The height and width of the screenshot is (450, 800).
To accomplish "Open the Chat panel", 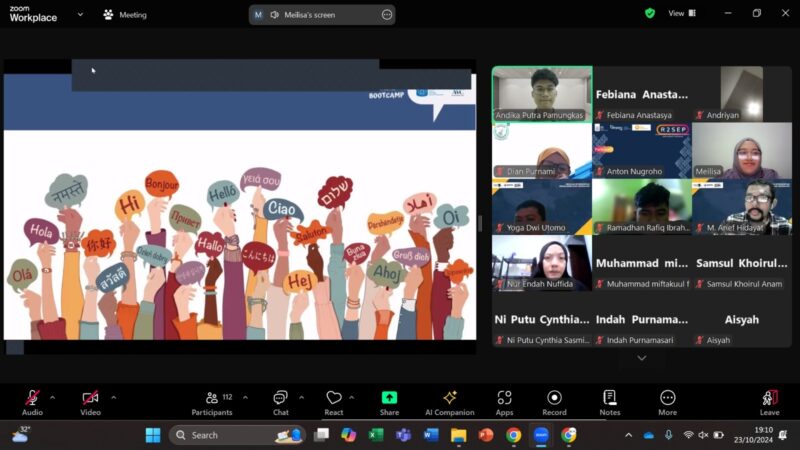I will click(281, 398).
